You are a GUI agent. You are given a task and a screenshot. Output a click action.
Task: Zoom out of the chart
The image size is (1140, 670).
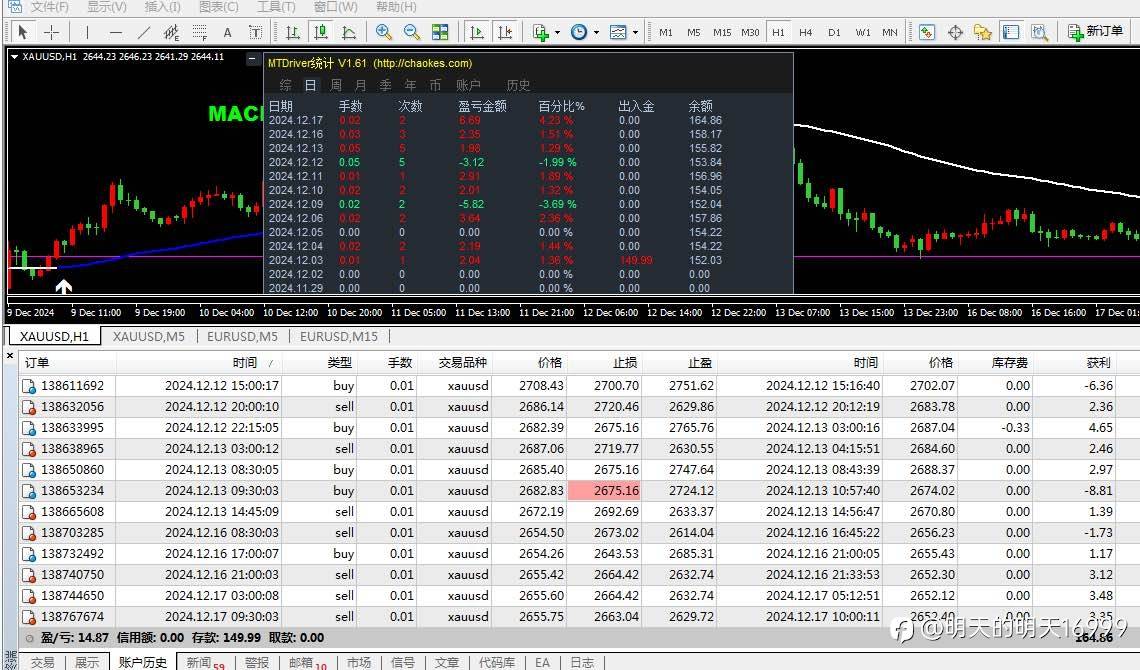(412, 32)
